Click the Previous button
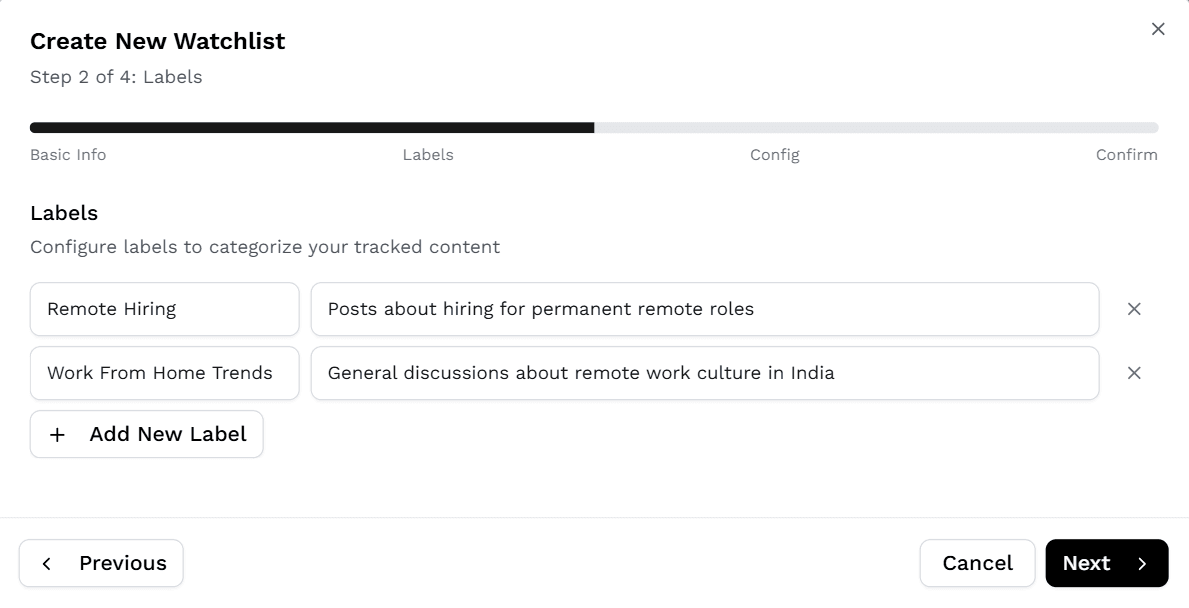This screenshot has height=608, width=1189. [x=100, y=563]
